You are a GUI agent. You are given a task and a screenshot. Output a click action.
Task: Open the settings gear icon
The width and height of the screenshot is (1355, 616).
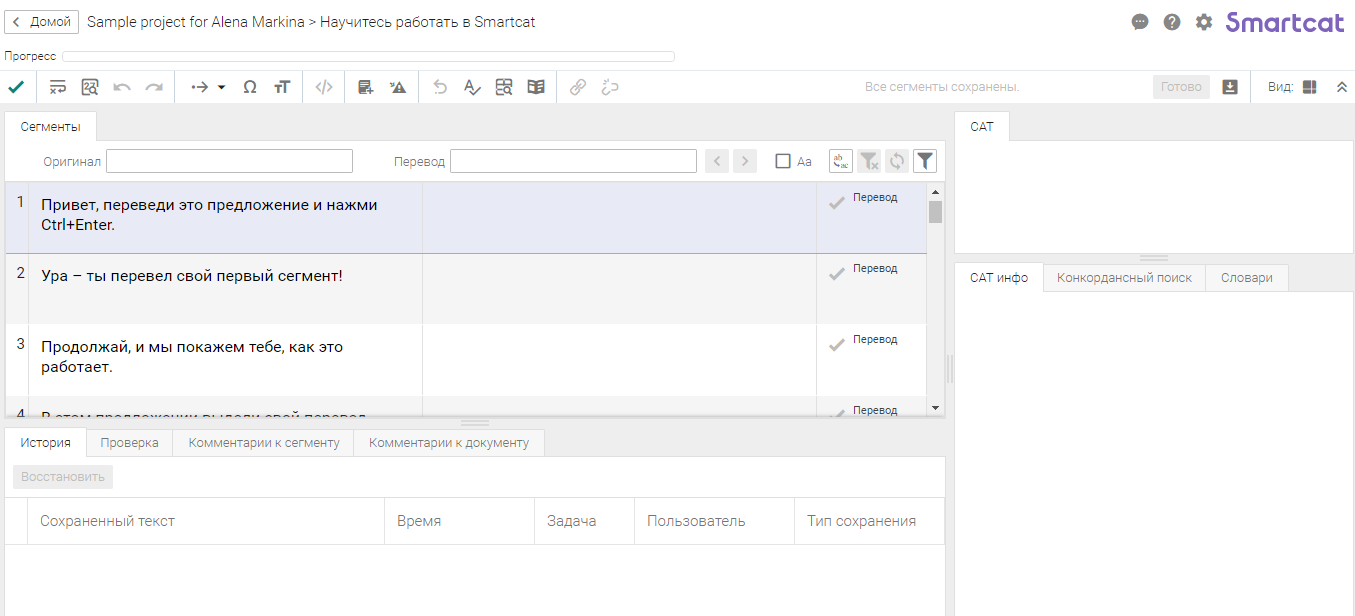tap(1204, 22)
